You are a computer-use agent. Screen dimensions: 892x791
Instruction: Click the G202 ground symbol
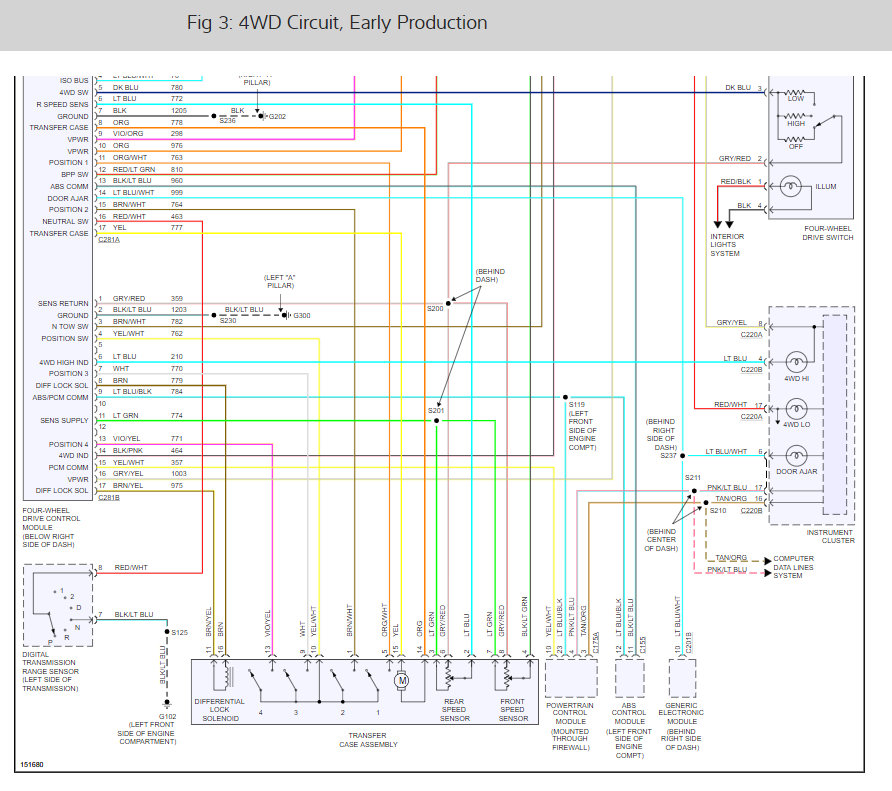[x=263, y=116]
